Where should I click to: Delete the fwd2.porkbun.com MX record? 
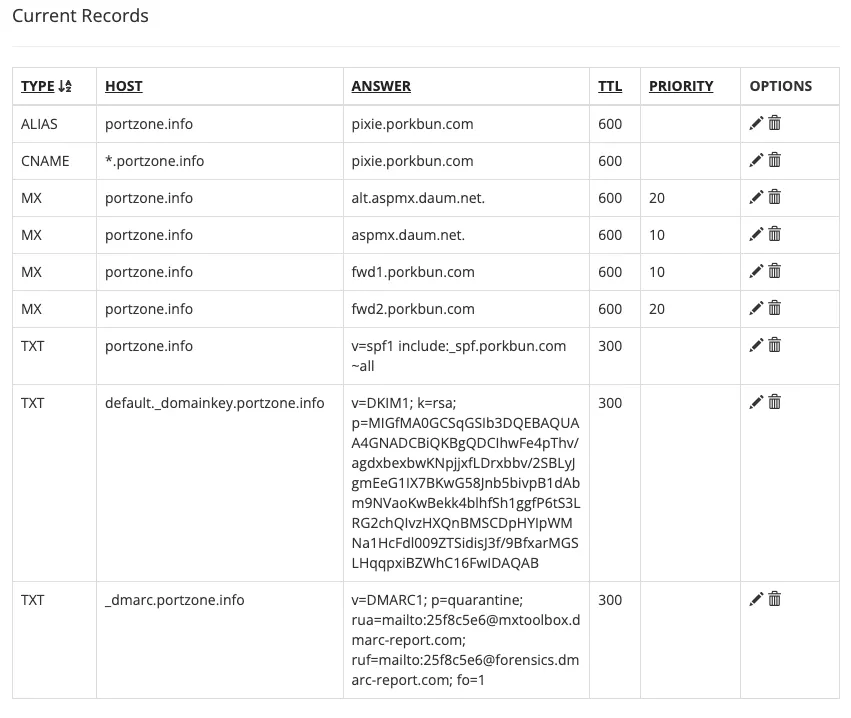coord(775,308)
